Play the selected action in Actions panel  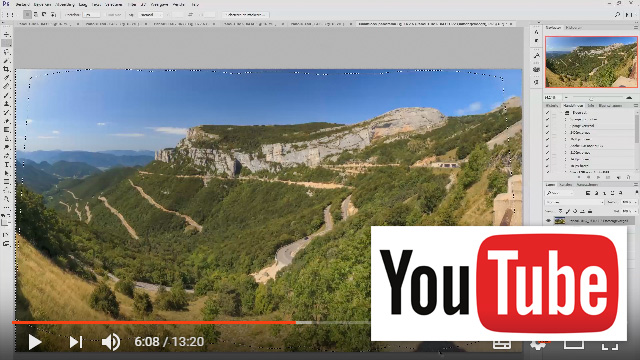click(x=598, y=178)
